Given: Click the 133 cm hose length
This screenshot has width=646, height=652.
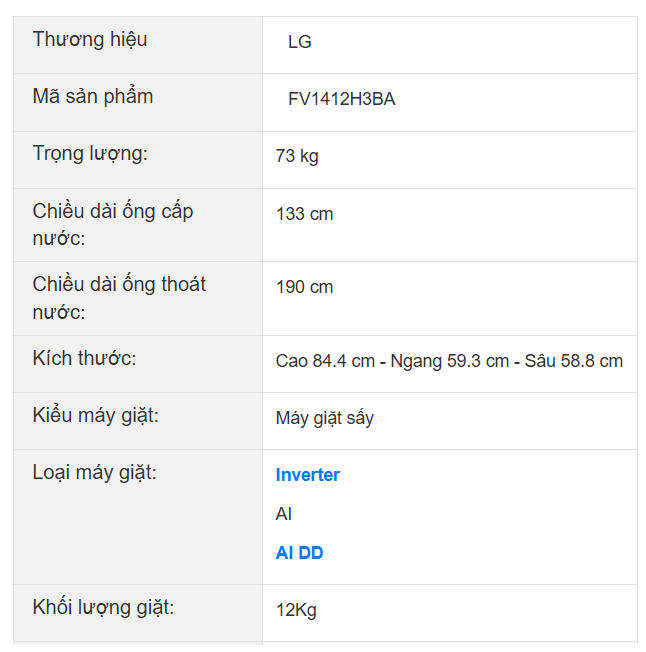Looking at the screenshot, I should (304, 214).
